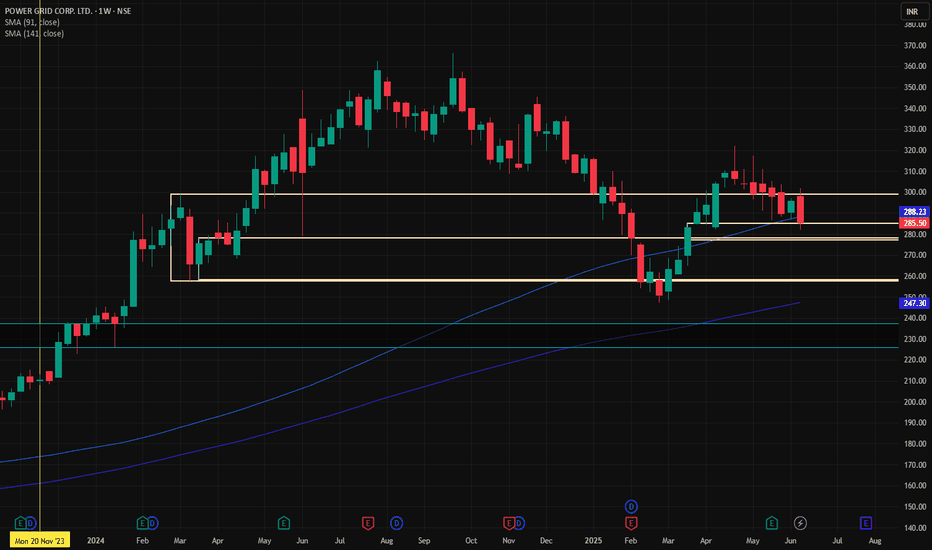The width and height of the screenshot is (932, 550).
Task: Open the lightning bolt news icon above Jun 2025
Action: pos(800,523)
